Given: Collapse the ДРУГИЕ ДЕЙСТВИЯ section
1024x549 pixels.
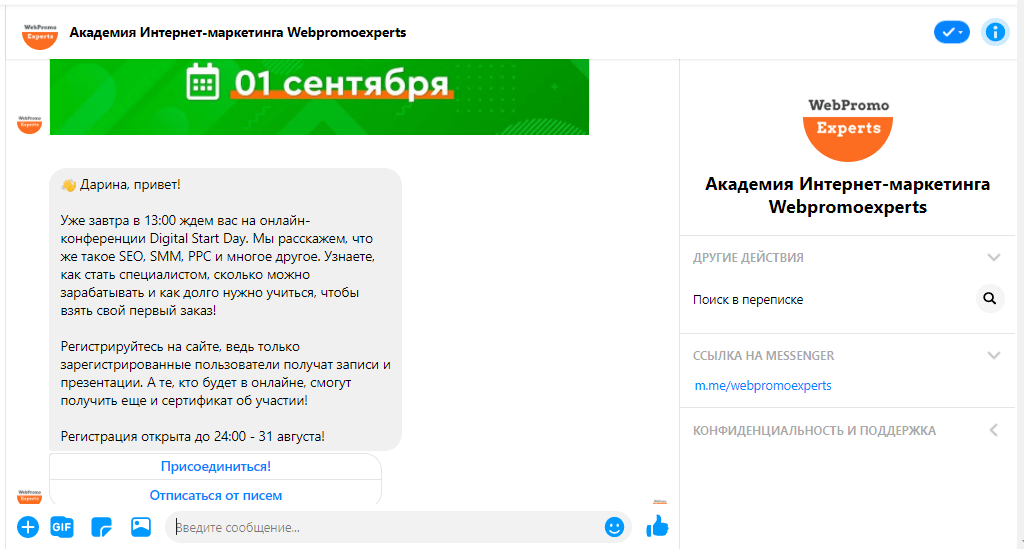Looking at the screenshot, I should point(993,257).
